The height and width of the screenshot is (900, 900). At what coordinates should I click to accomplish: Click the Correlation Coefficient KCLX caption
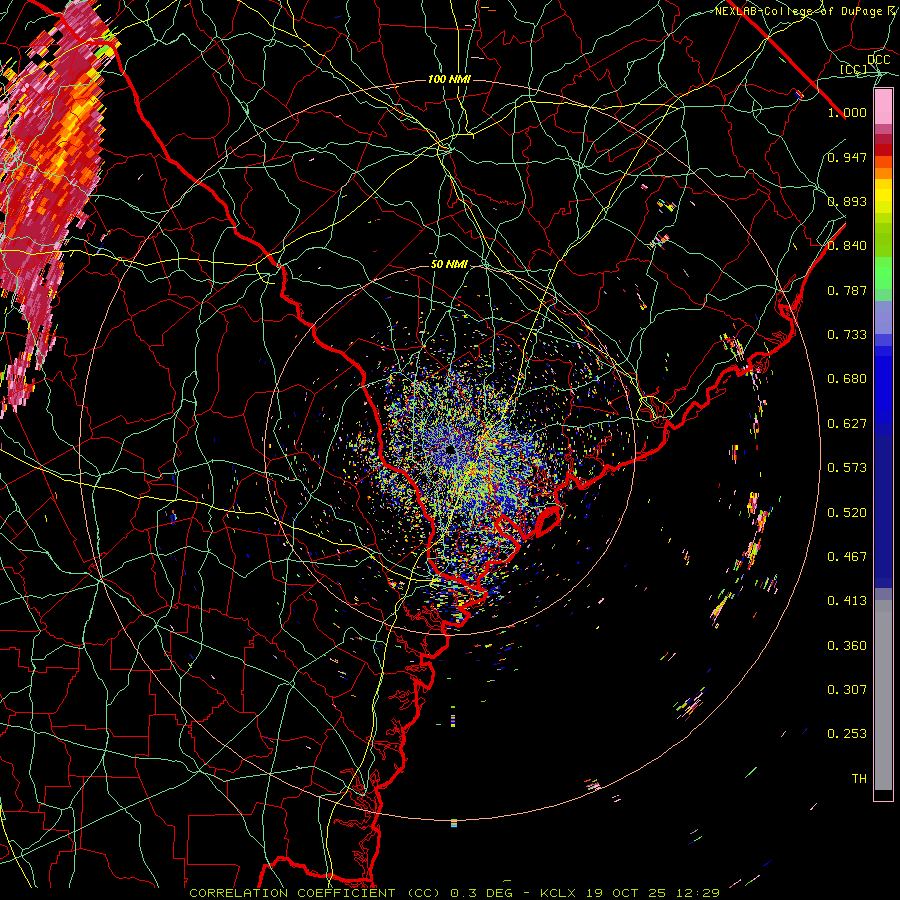tap(454, 893)
